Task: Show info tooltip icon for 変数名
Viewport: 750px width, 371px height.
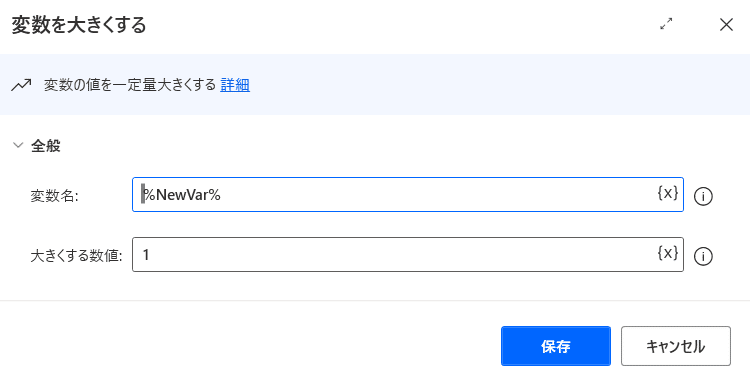Action: click(703, 196)
